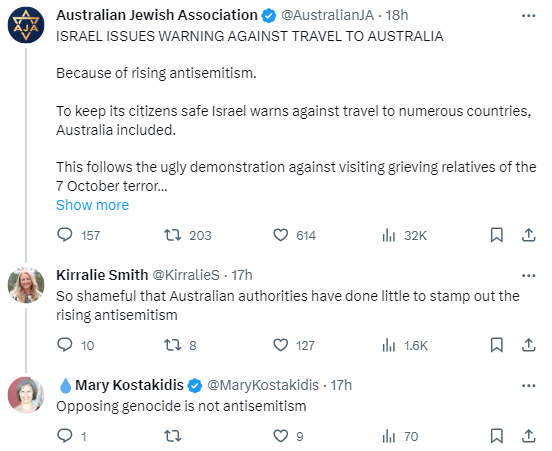The image size is (552, 451).
Task: Share Mary Kostakidis's reply
Action: click(x=528, y=436)
